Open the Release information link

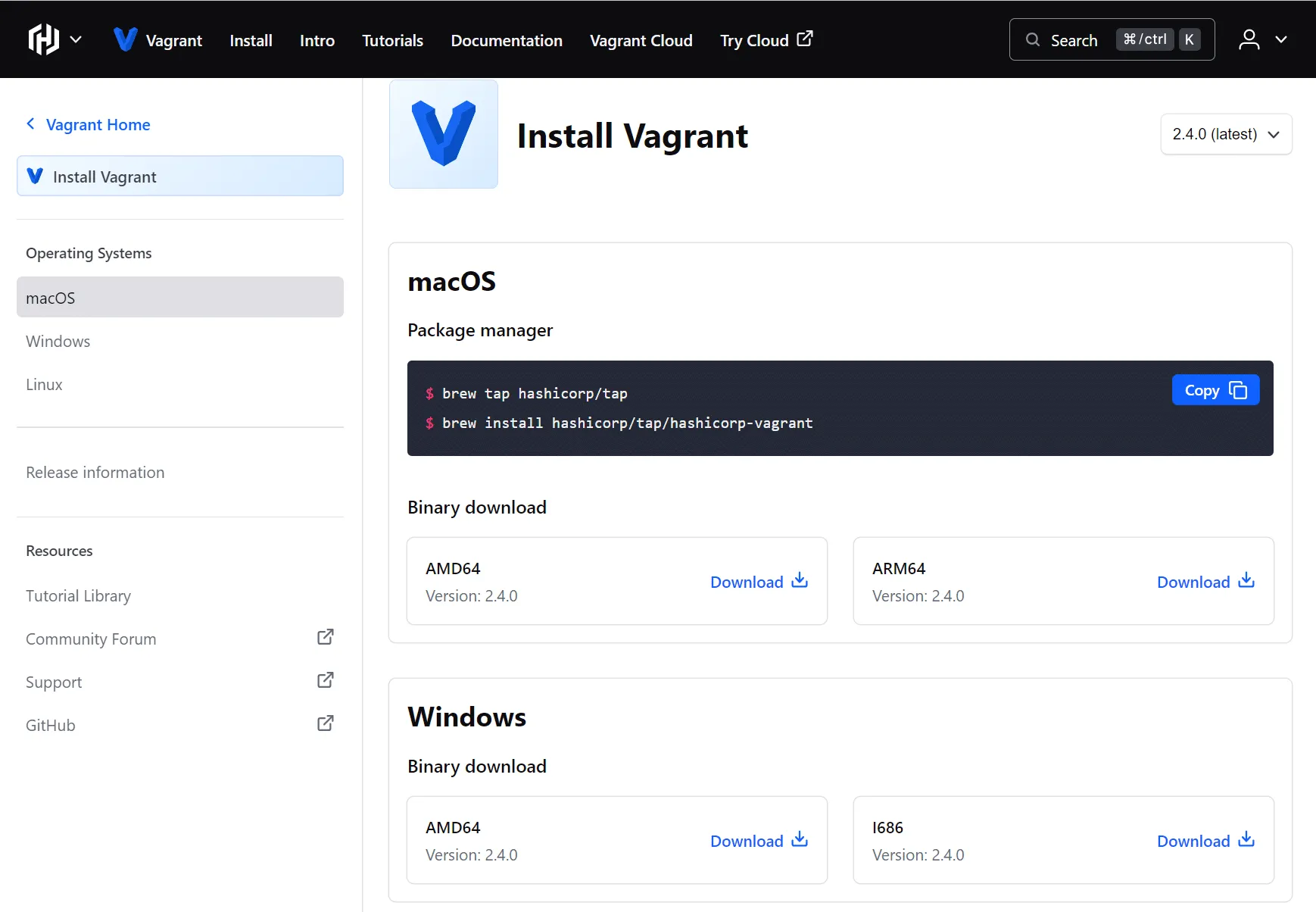95,472
